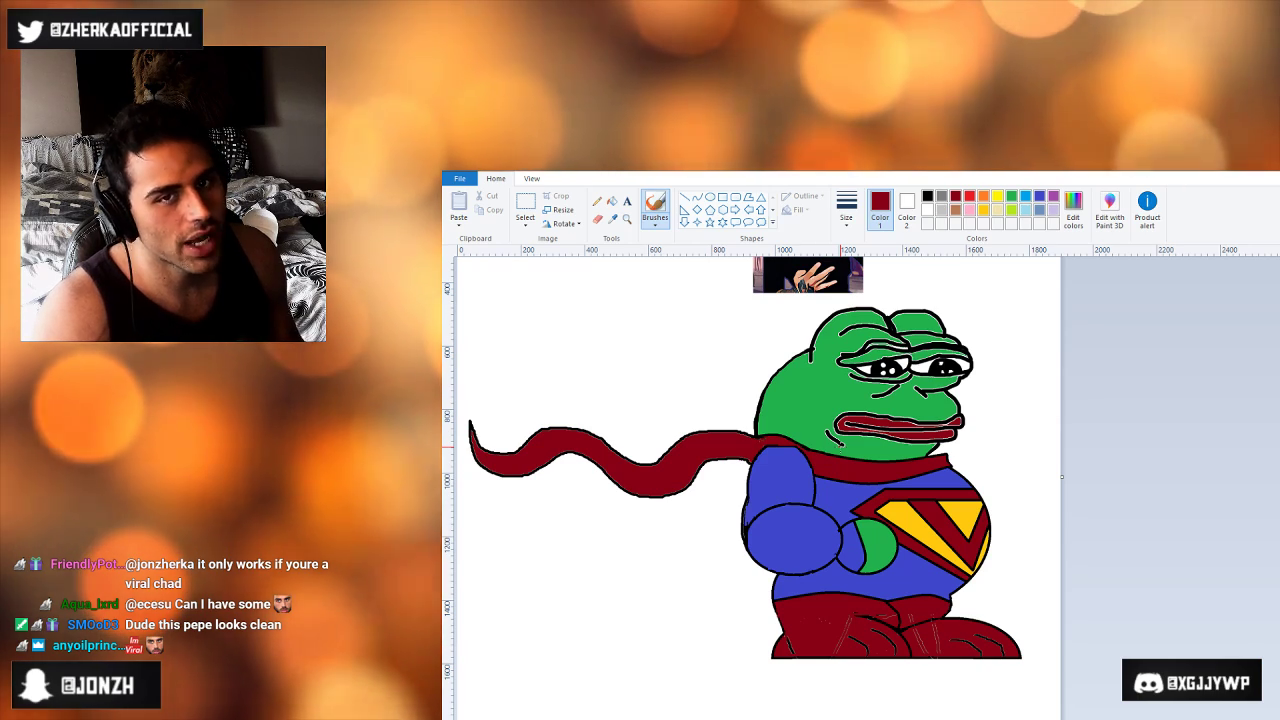This screenshot has height=720, width=1280.
Task: Pick the Curve shape
Action: [x=697, y=197]
